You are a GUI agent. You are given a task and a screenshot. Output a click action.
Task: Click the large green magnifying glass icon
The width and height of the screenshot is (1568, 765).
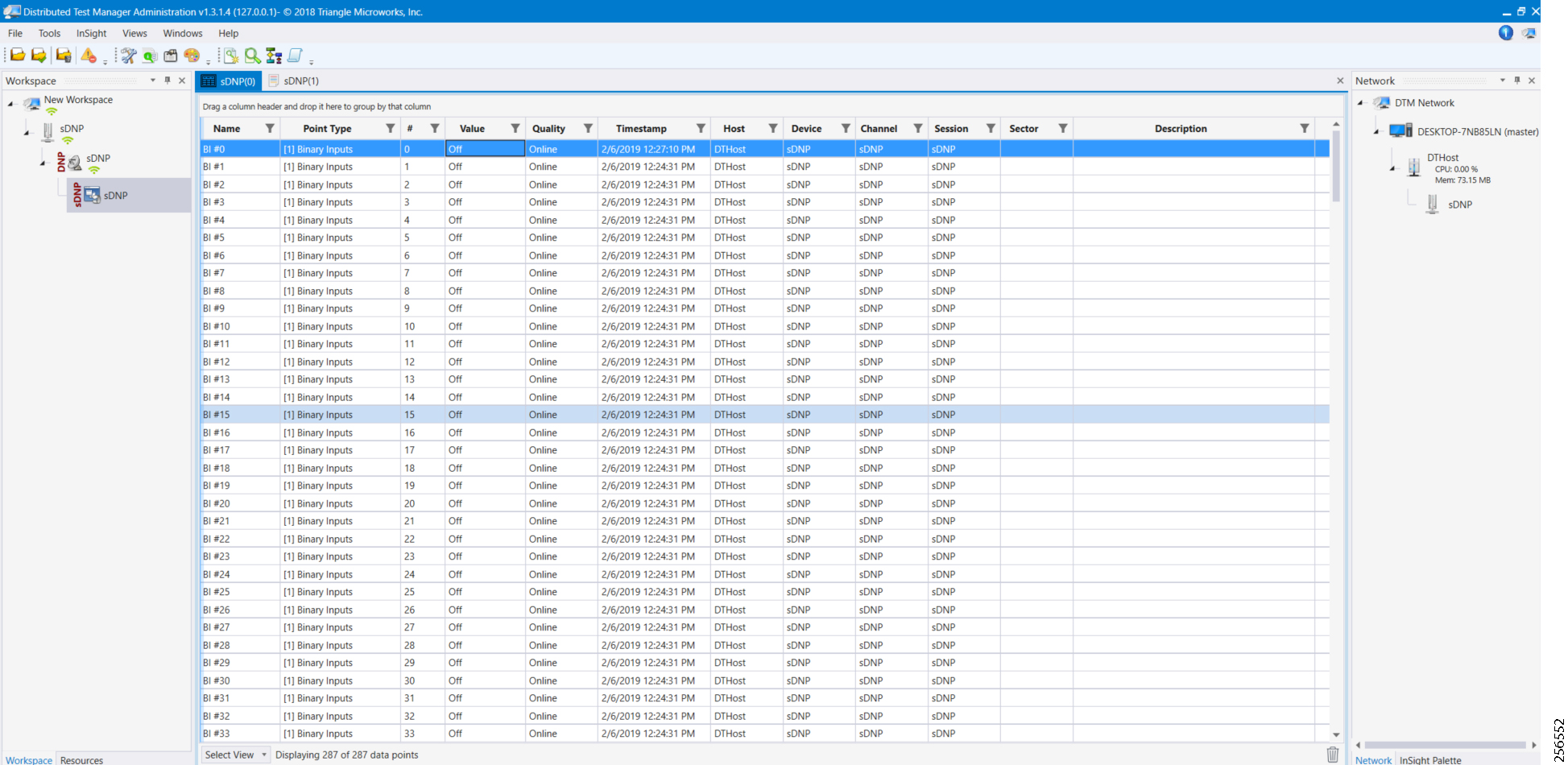pyautogui.click(x=253, y=56)
